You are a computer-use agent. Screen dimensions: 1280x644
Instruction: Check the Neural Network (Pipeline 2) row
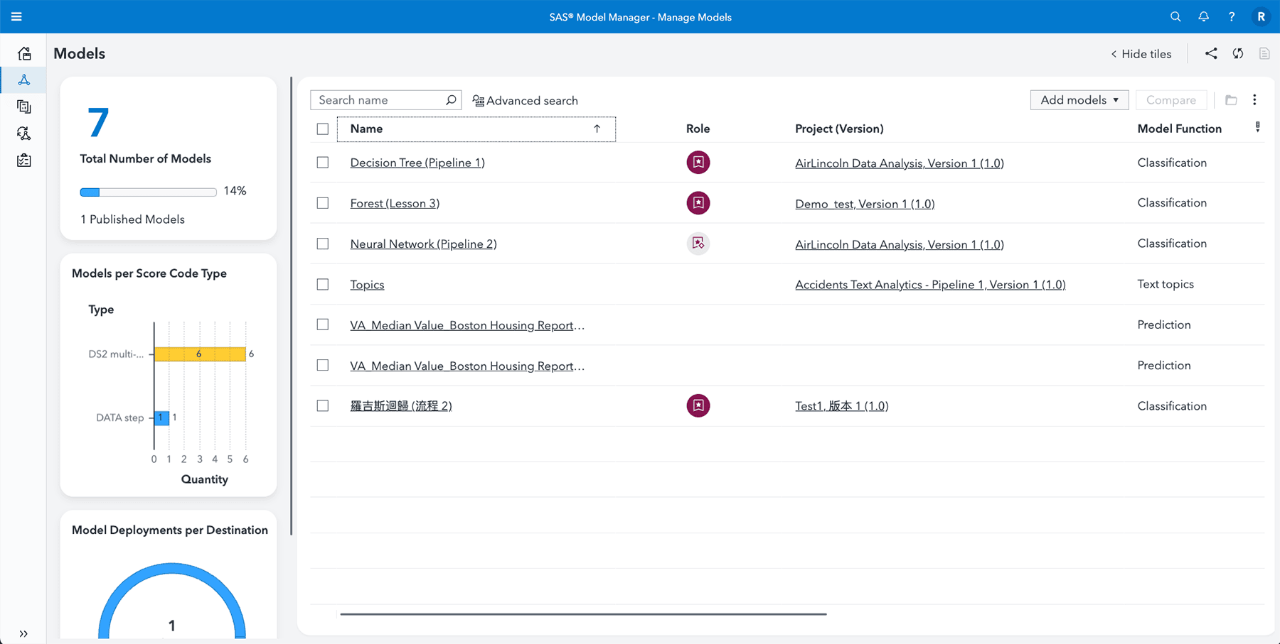[322, 243]
